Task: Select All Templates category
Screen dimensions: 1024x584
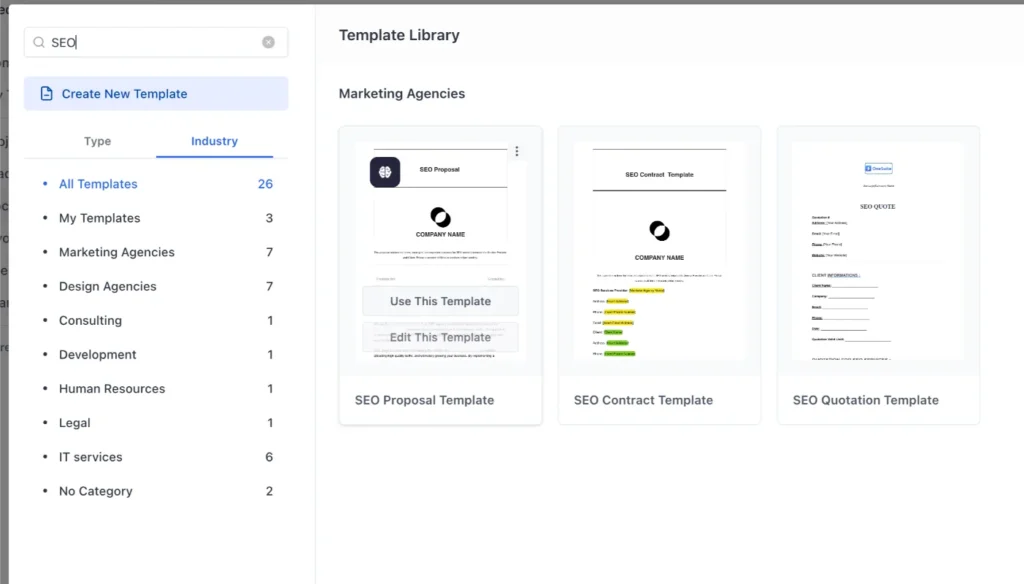Action: tap(98, 184)
